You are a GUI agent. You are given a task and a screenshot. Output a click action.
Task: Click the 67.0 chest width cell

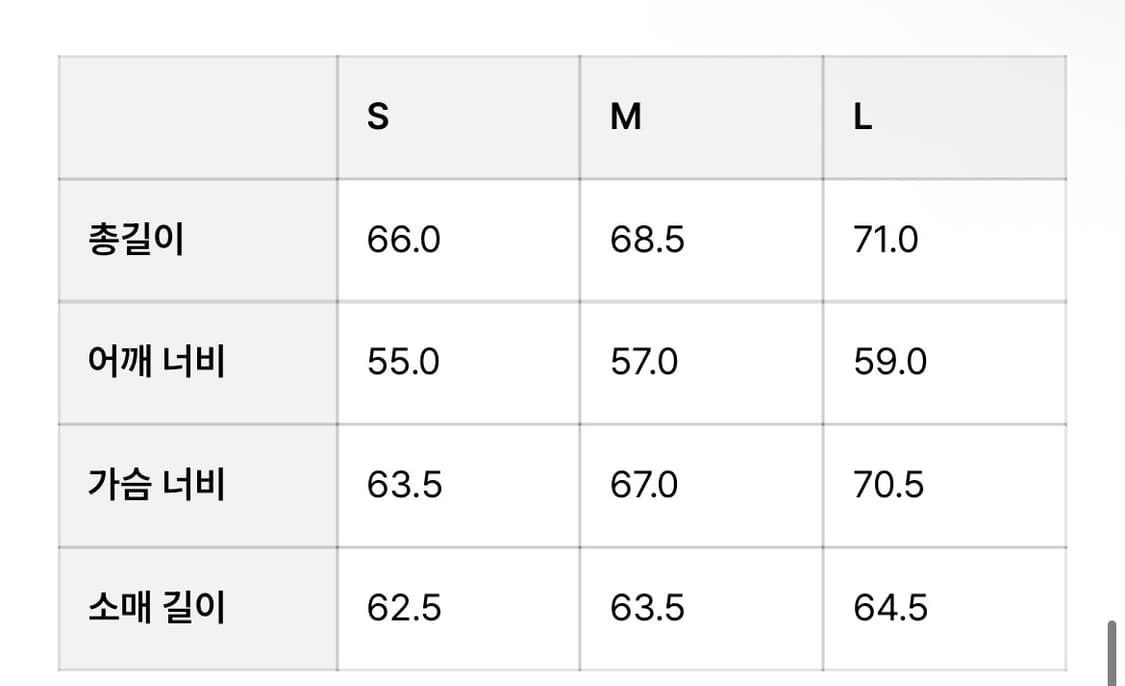644,485
